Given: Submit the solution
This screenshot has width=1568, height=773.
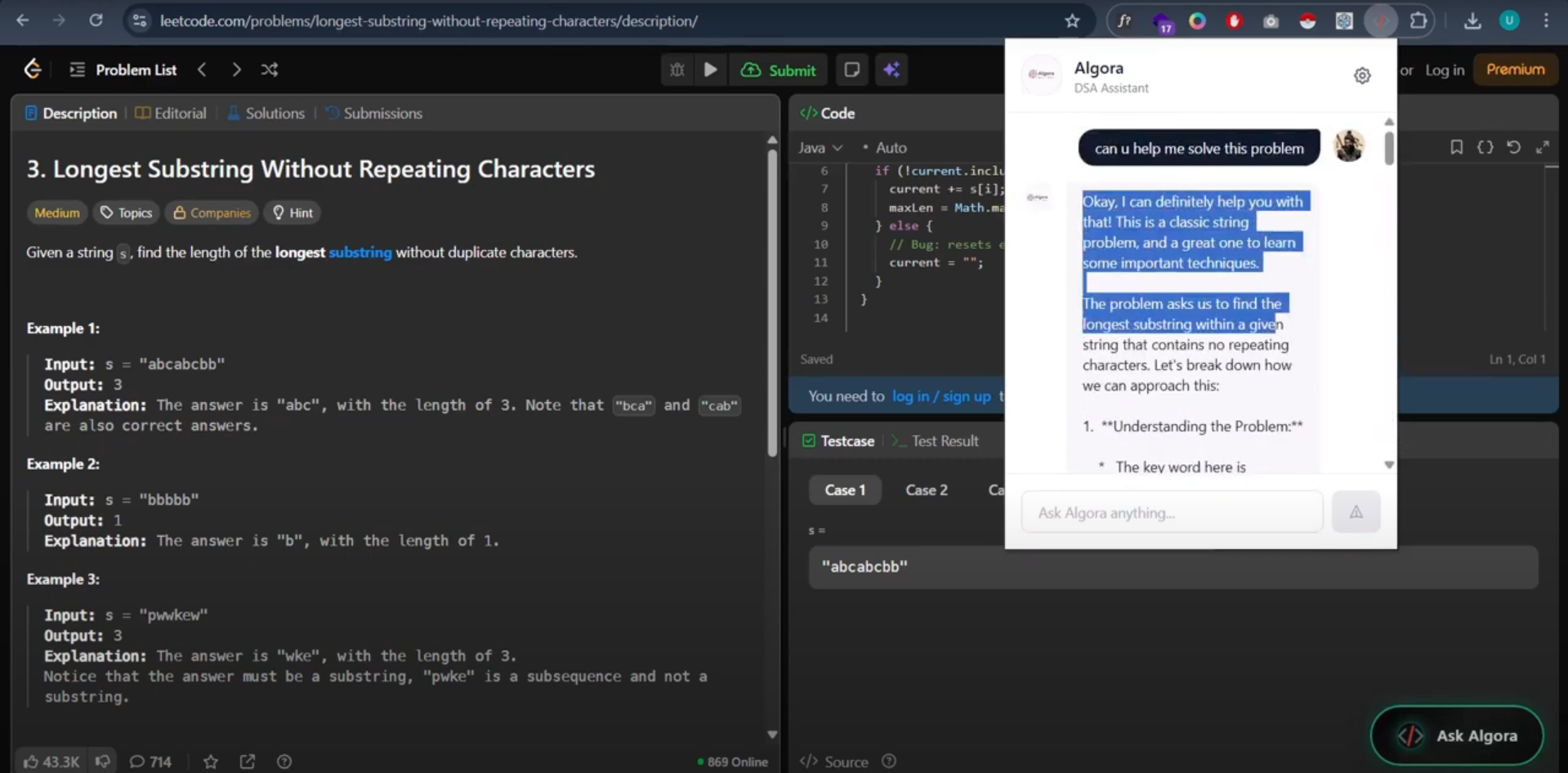Looking at the screenshot, I should (x=778, y=70).
